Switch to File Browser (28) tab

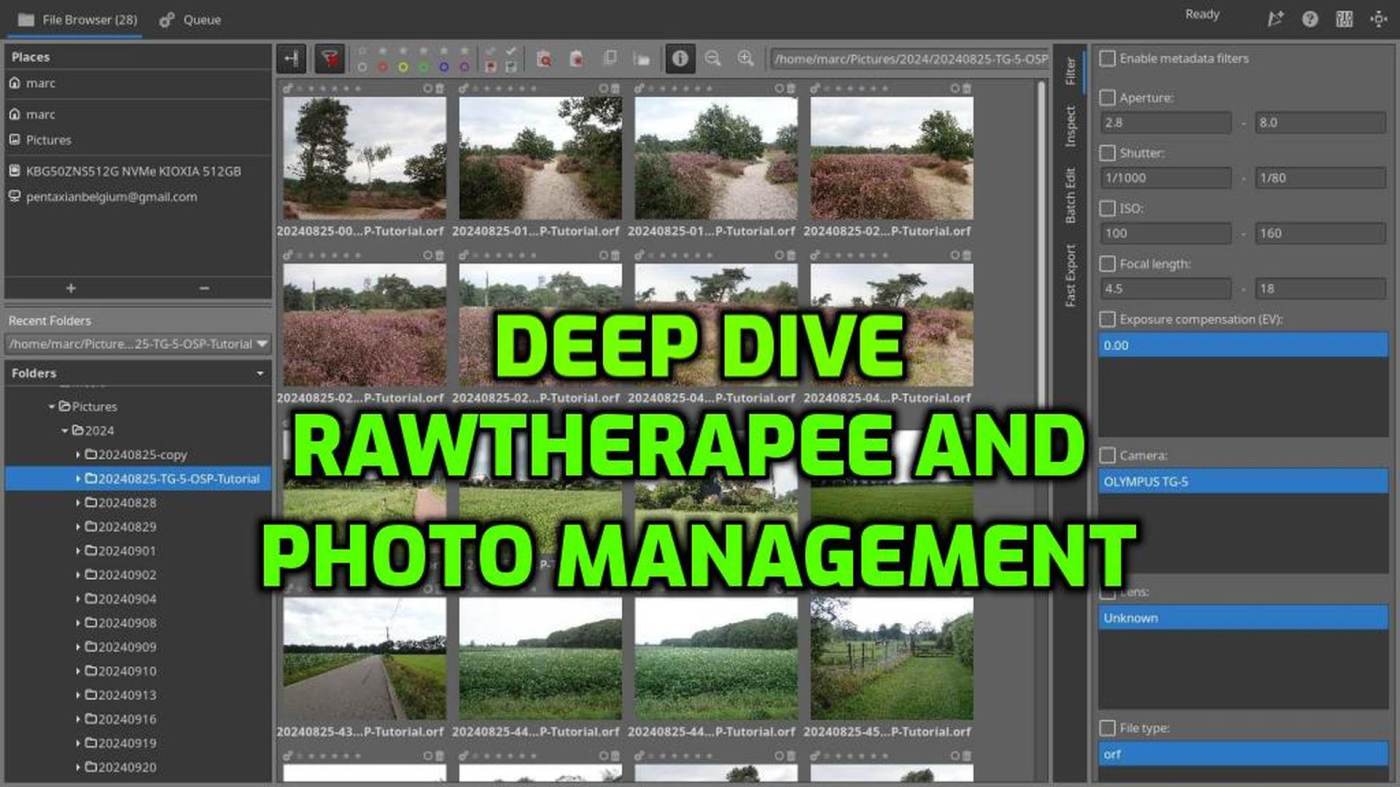77,19
